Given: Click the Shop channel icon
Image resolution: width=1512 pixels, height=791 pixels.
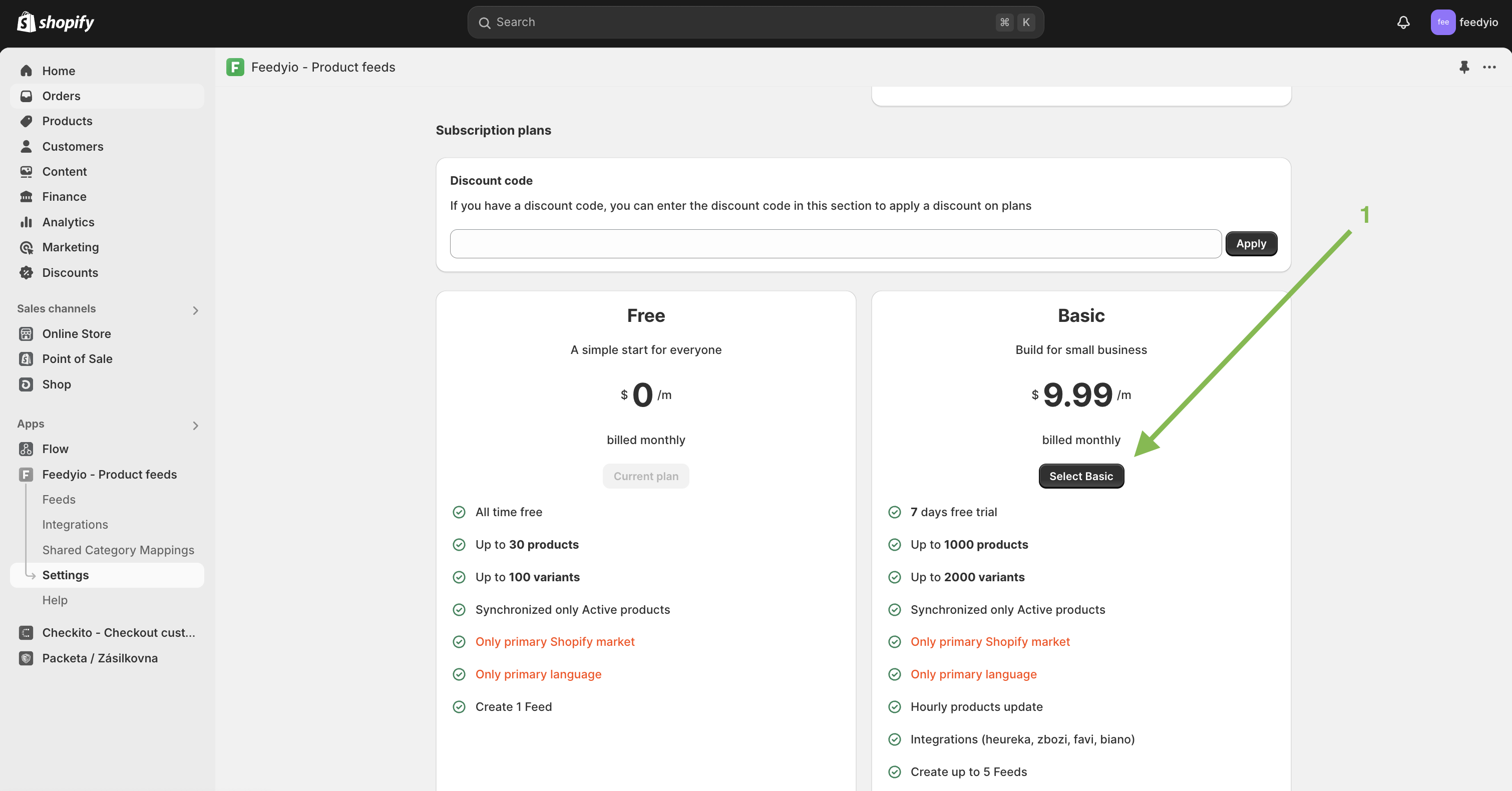Looking at the screenshot, I should click(26, 384).
